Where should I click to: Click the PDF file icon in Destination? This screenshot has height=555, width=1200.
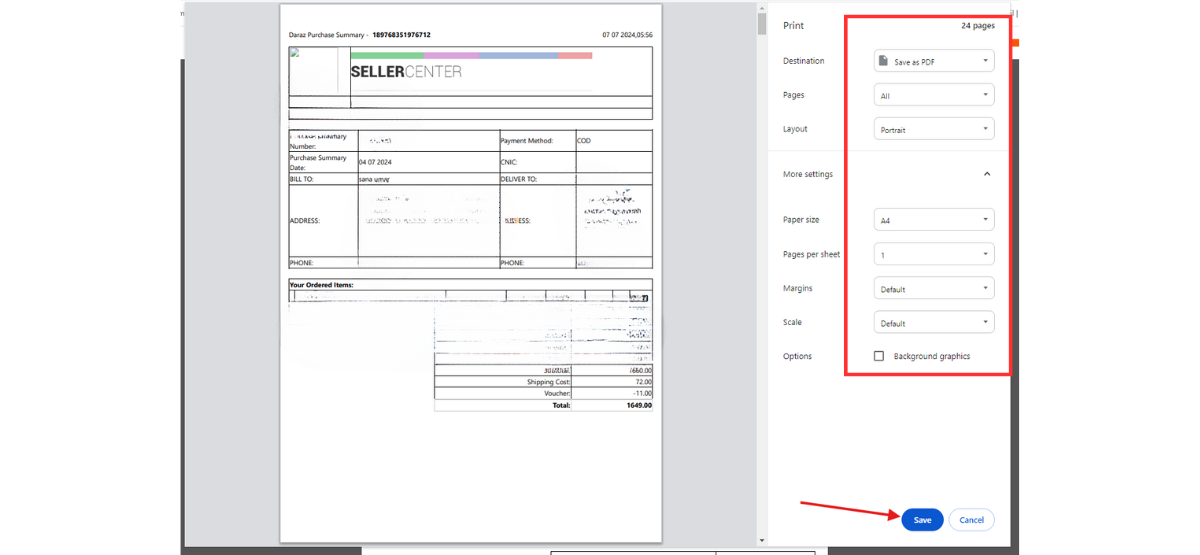coord(883,61)
